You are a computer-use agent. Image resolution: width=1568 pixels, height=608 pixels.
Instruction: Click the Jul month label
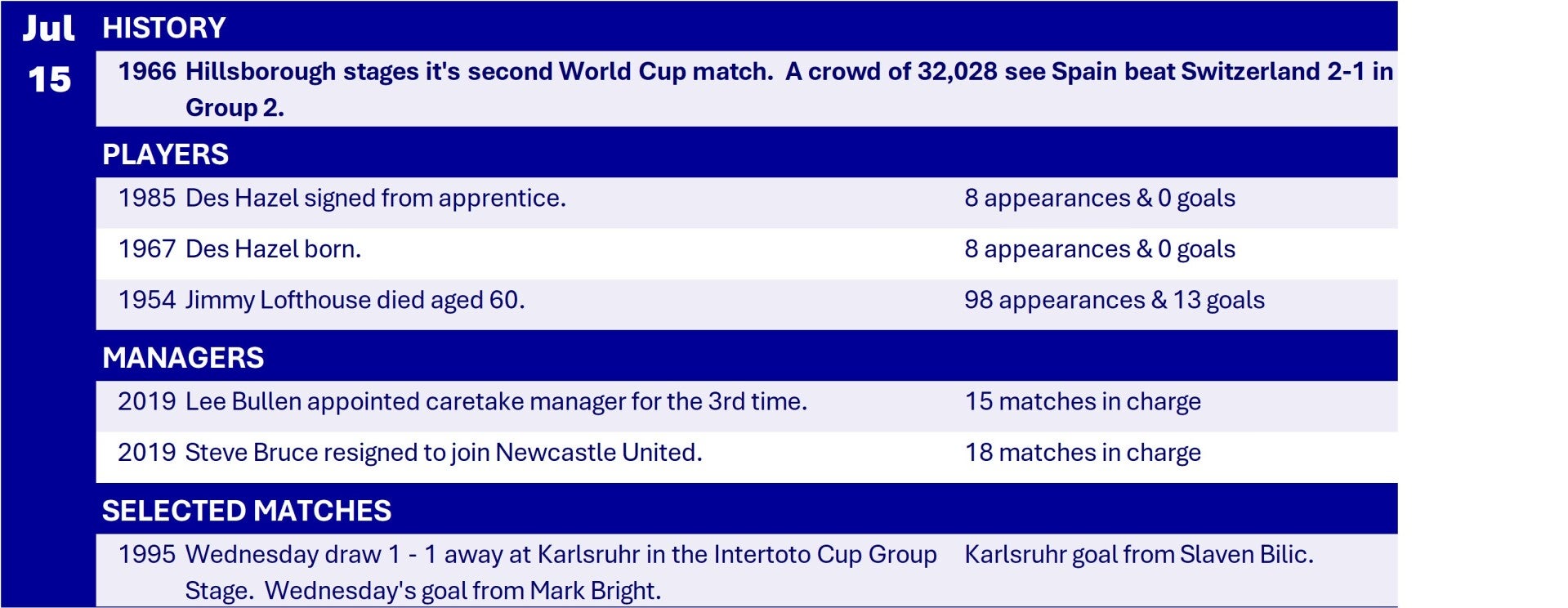tap(48, 29)
